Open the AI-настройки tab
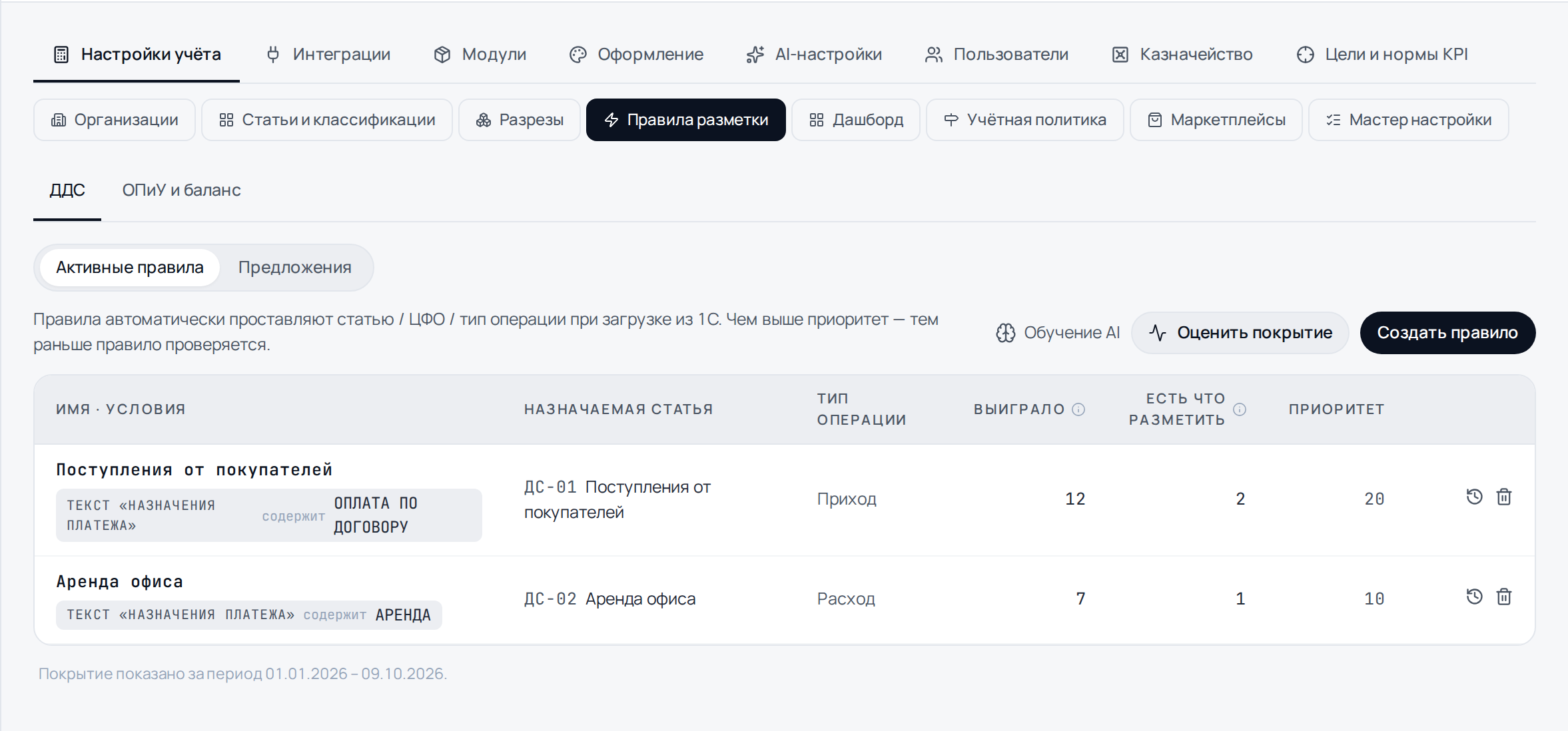 814,55
